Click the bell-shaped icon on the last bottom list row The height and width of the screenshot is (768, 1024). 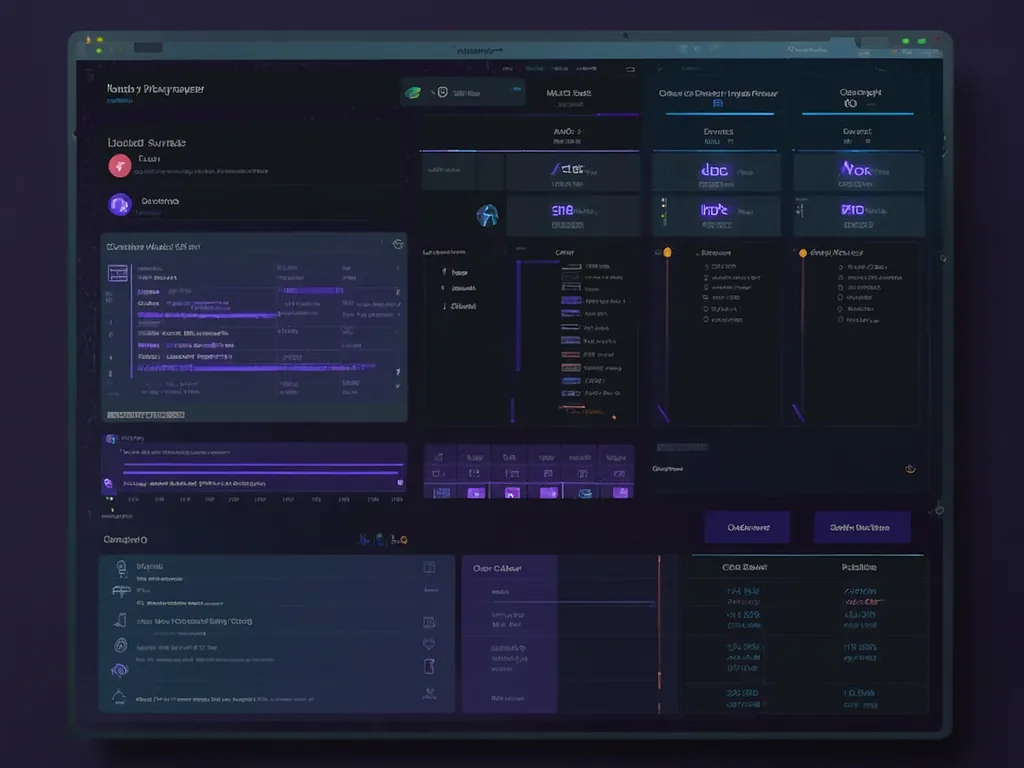(x=119, y=696)
